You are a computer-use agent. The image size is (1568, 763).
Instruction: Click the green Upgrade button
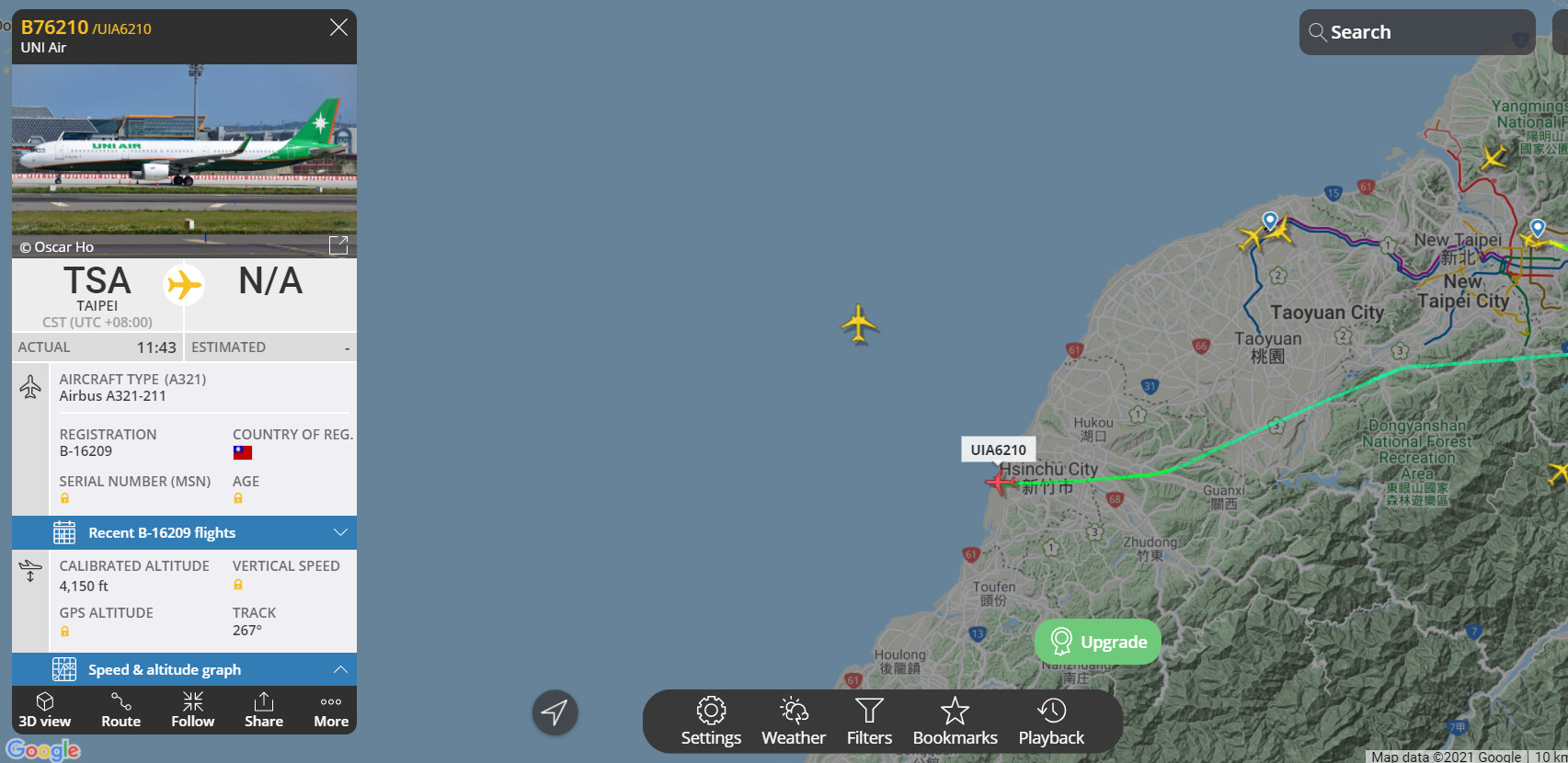(x=1098, y=642)
